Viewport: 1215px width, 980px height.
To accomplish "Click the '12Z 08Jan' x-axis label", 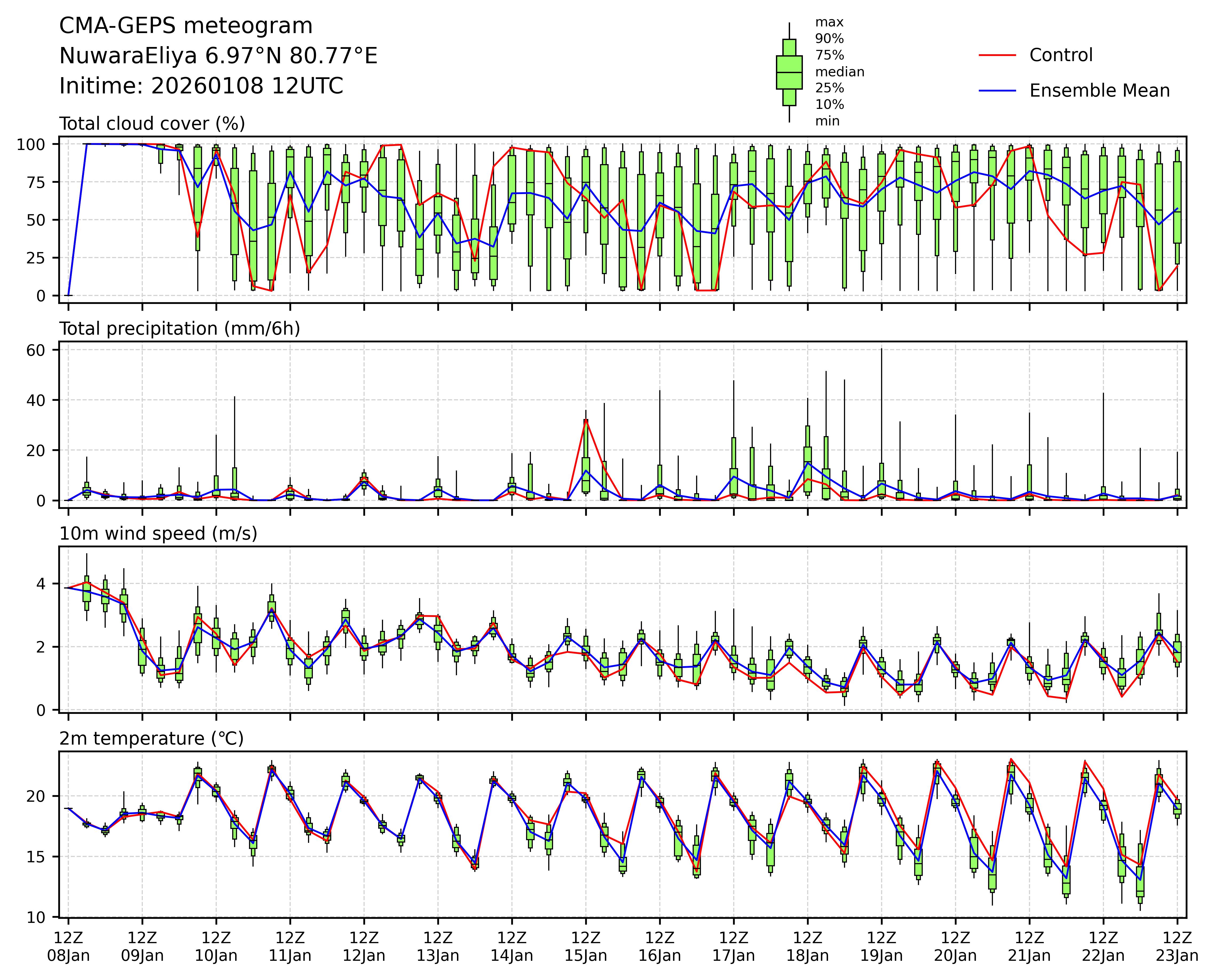I will [68, 947].
